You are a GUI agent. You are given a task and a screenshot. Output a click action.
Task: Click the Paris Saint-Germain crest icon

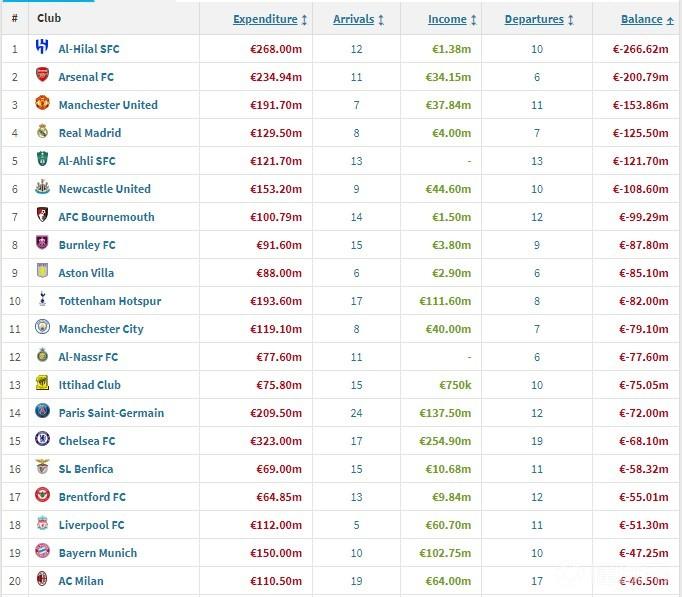coord(42,412)
